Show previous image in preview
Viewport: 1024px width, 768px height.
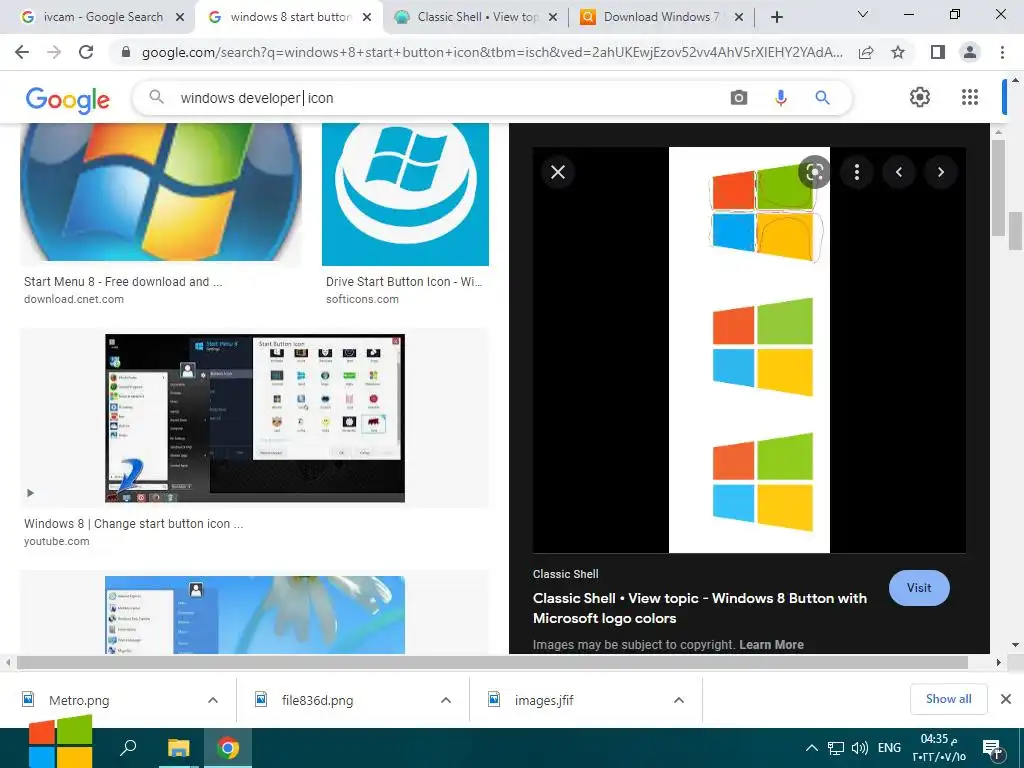click(x=899, y=172)
